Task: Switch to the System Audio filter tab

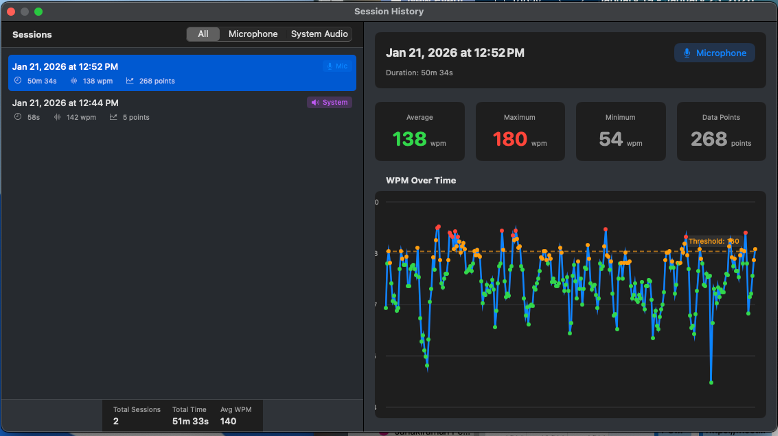Action: 319,34
